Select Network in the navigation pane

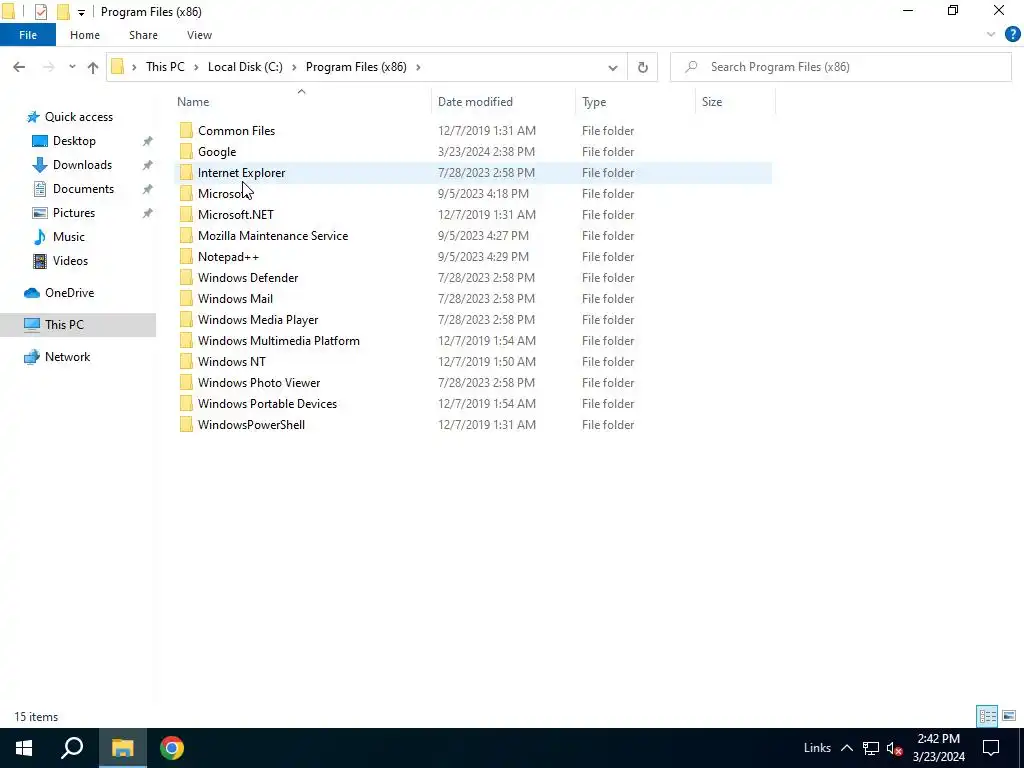point(67,357)
